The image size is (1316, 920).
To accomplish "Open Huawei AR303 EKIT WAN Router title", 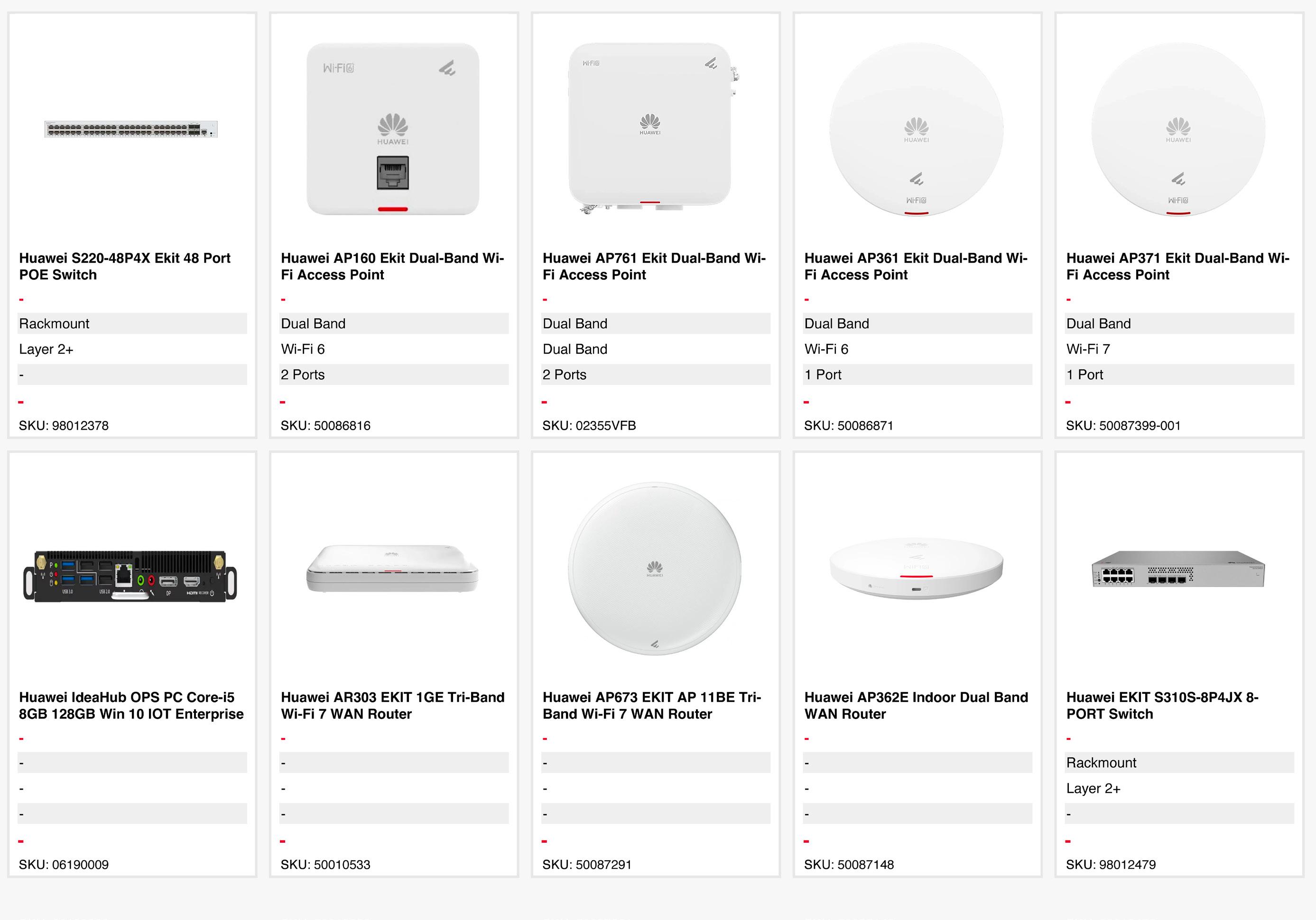I will (393, 706).
